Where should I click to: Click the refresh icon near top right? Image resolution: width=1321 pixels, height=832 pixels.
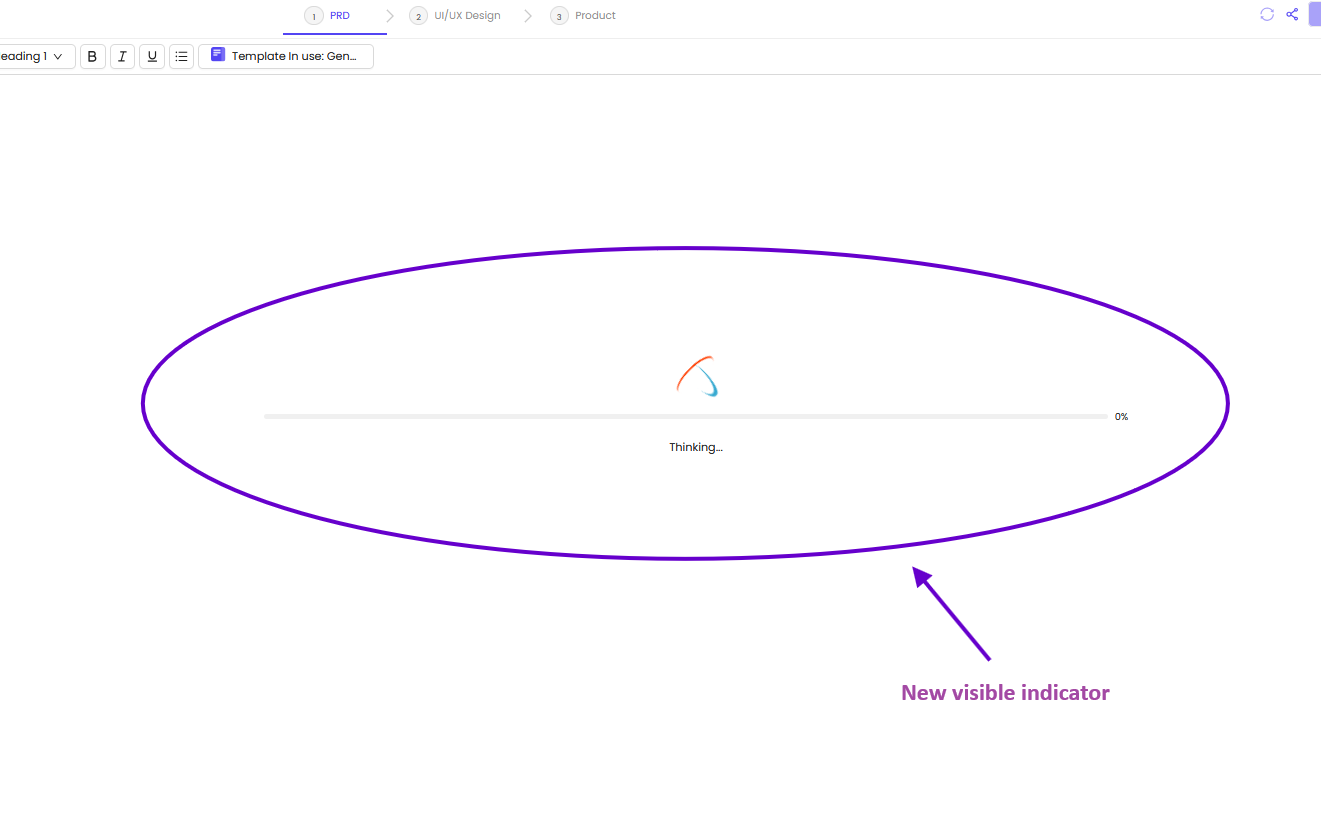click(x=1267, y=14)
